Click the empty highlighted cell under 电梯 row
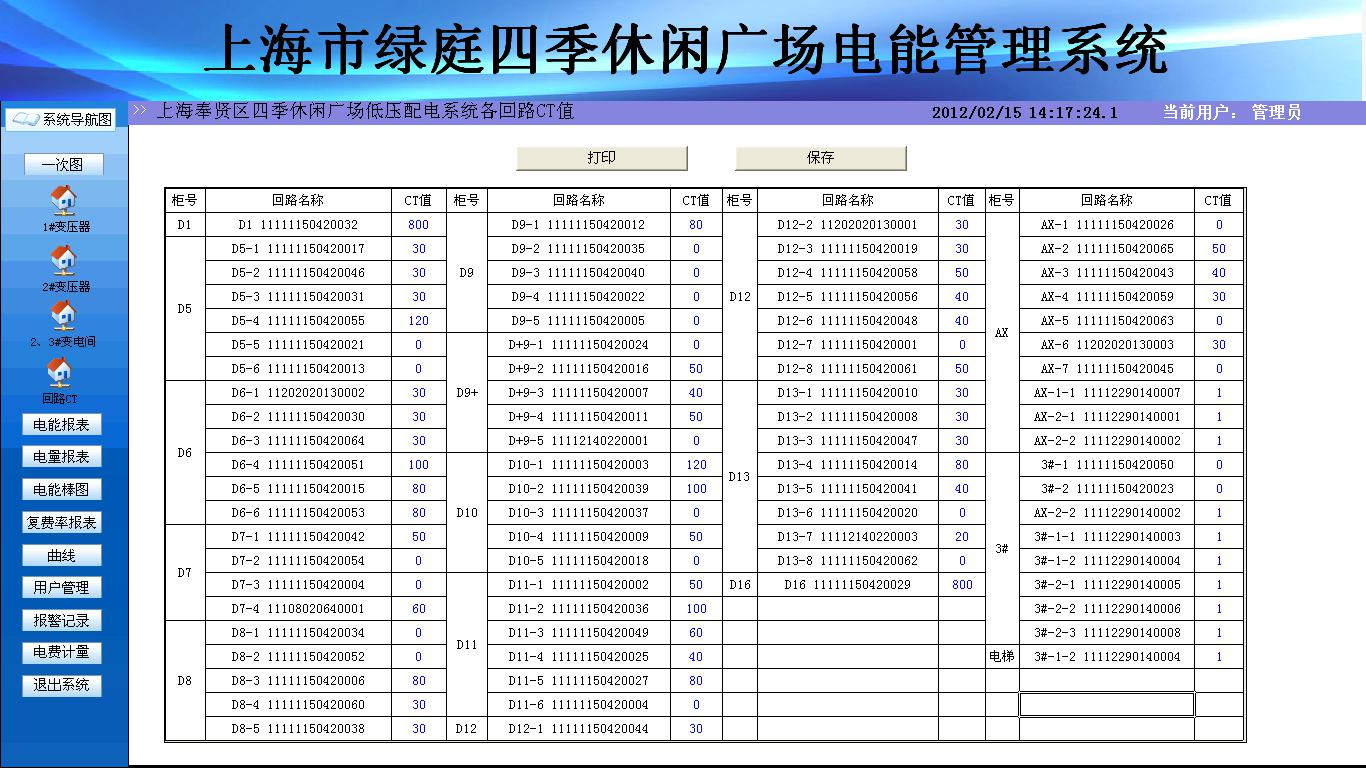1366x768 pixels. coord(1106,705)
